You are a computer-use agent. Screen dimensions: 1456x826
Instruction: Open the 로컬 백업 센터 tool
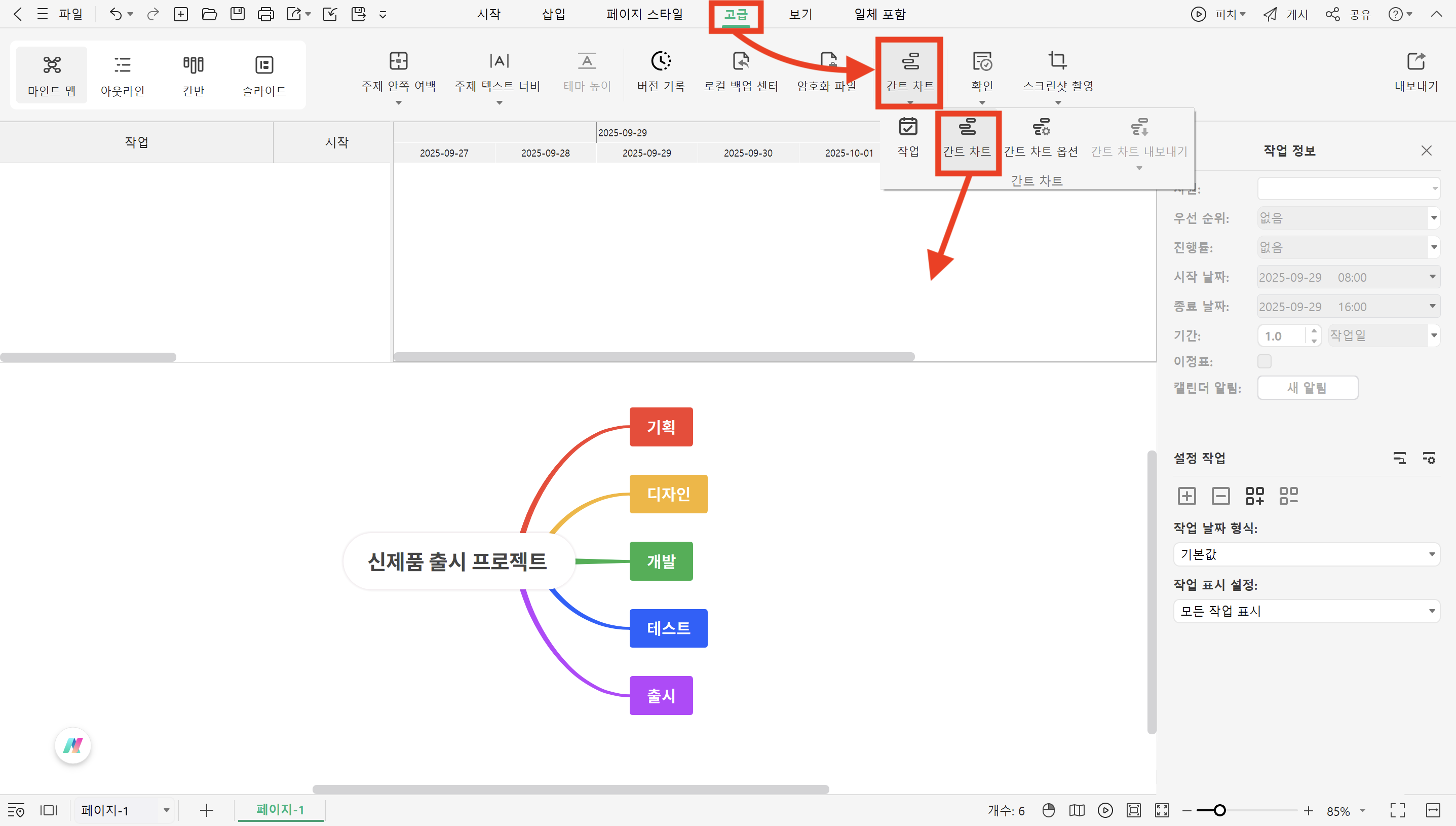click(740, 72)
